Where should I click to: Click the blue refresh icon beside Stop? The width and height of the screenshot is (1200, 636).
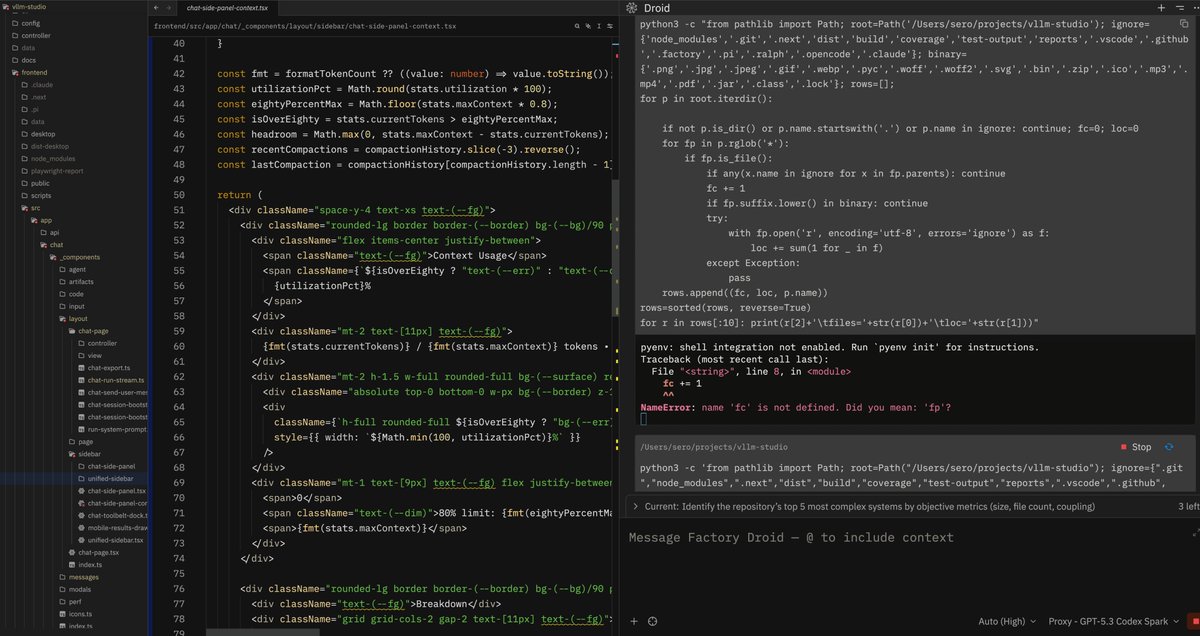[1168, 447]
